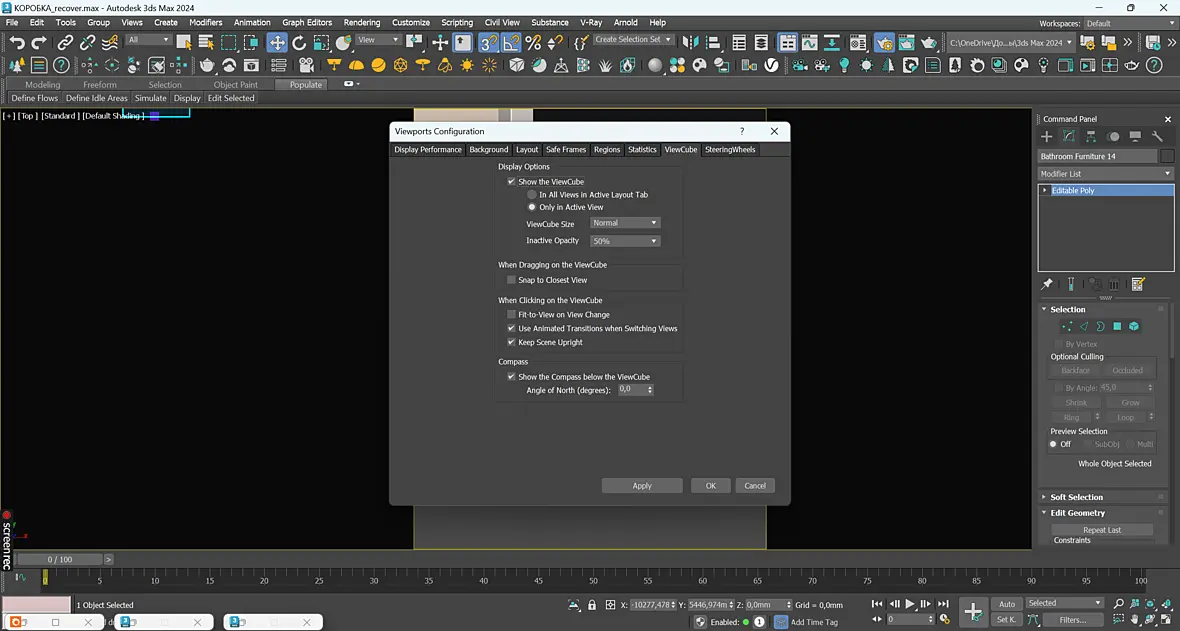Click the Define Flows button
Screen dimensions: 1180x631
tap(35, 98)
